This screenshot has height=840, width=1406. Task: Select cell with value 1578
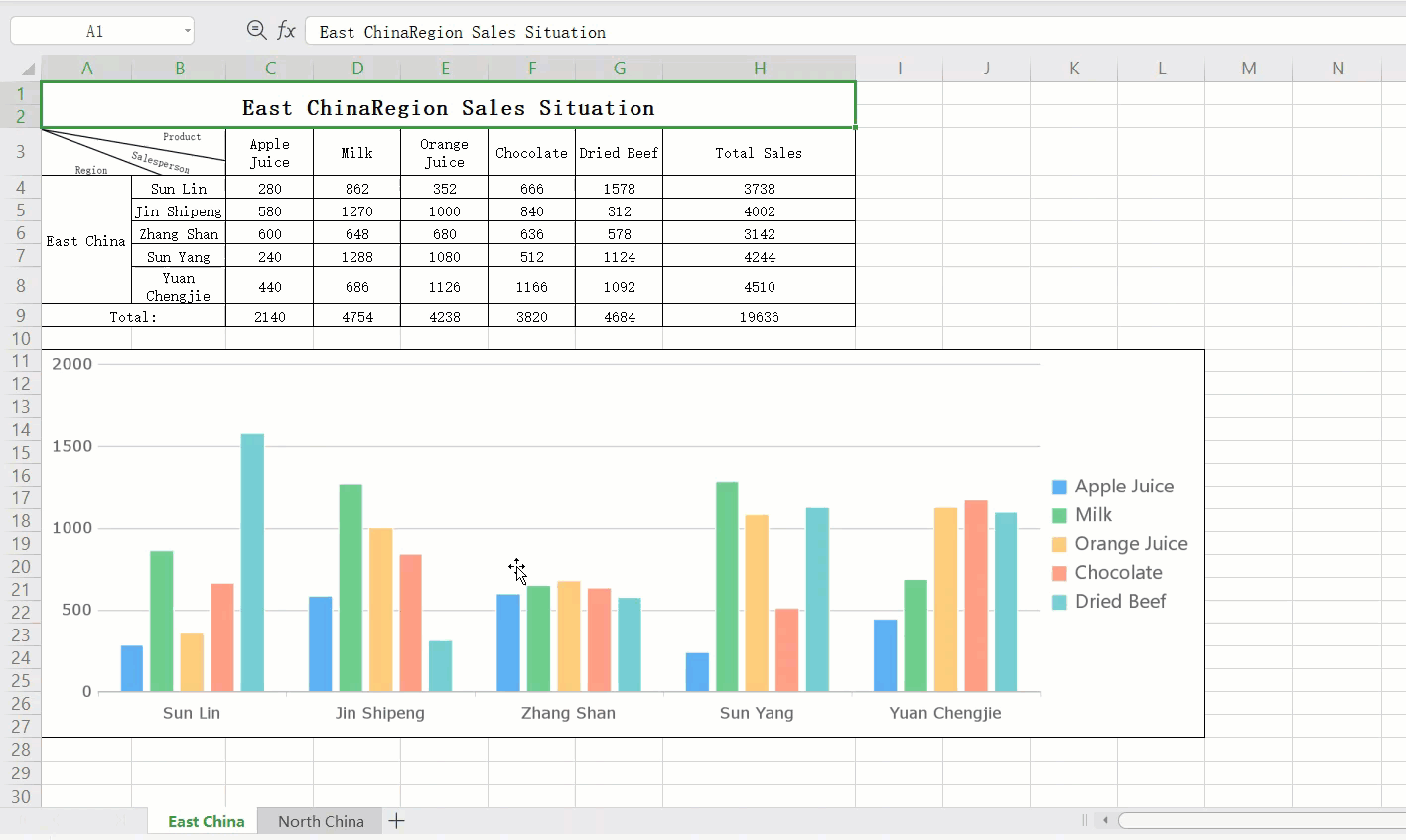(619, 188)
